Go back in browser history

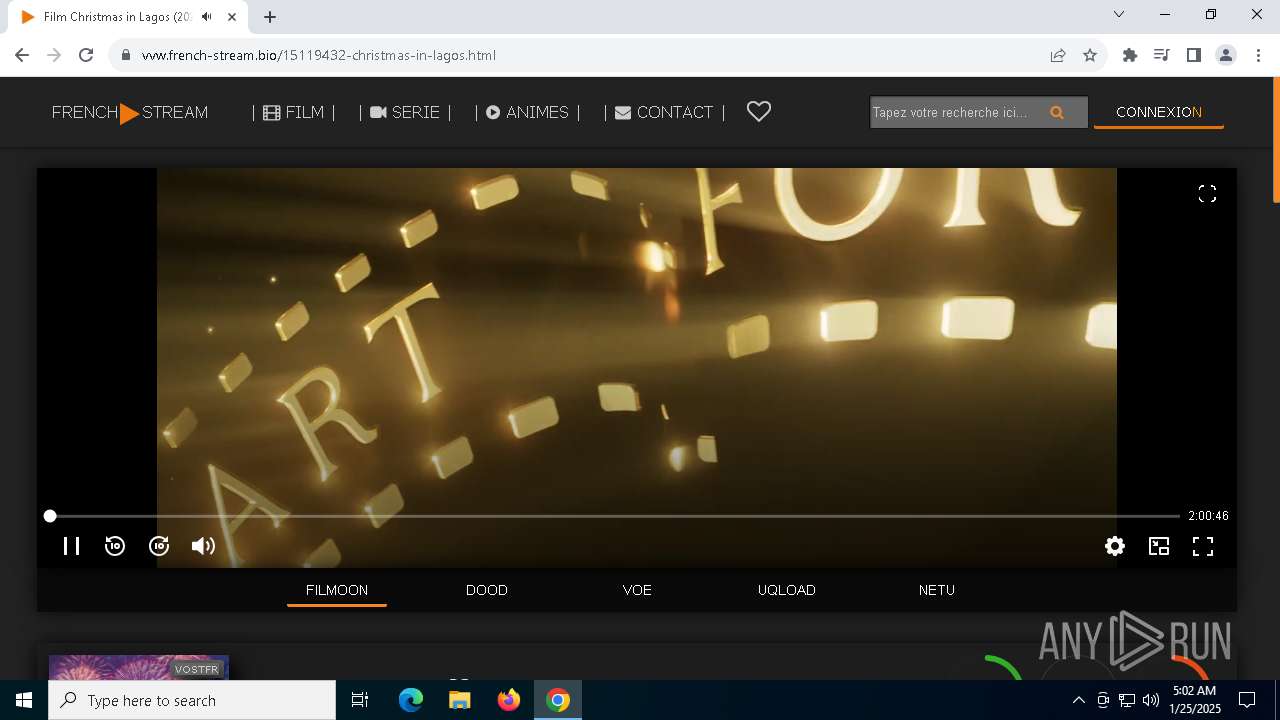22,55
